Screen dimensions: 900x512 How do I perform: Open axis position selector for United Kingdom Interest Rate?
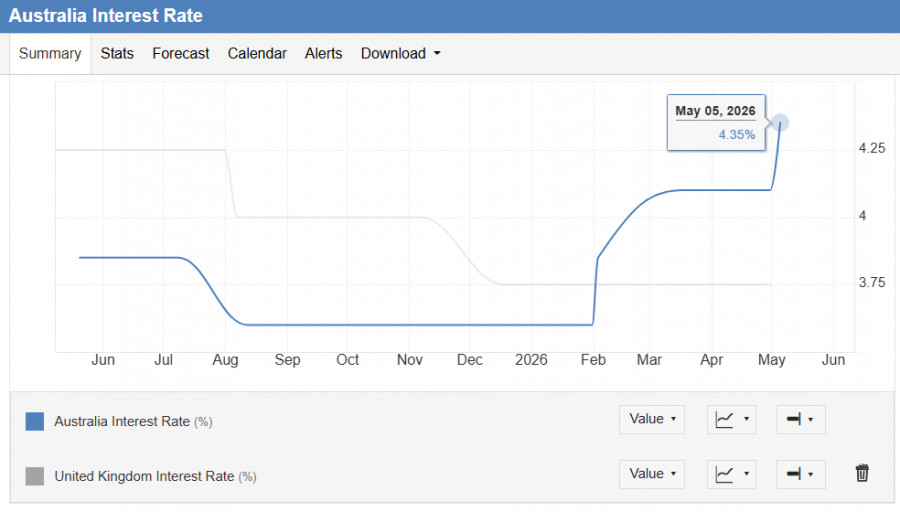tap(801, 474)
